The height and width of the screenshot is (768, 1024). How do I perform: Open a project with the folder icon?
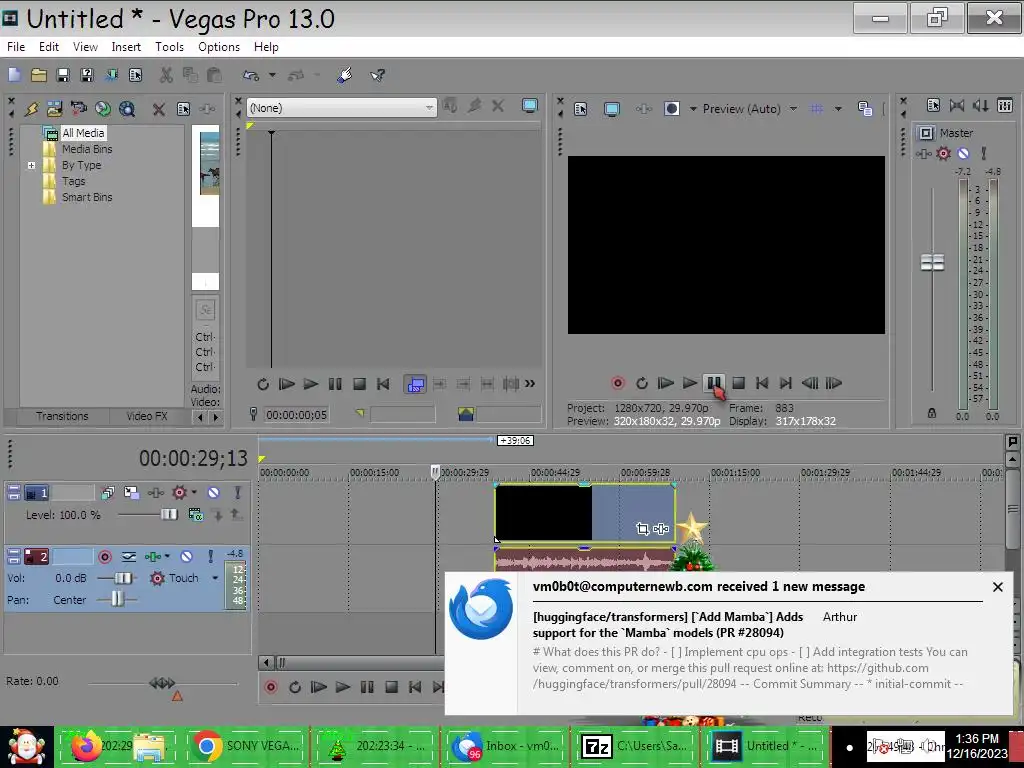[39, 75]
